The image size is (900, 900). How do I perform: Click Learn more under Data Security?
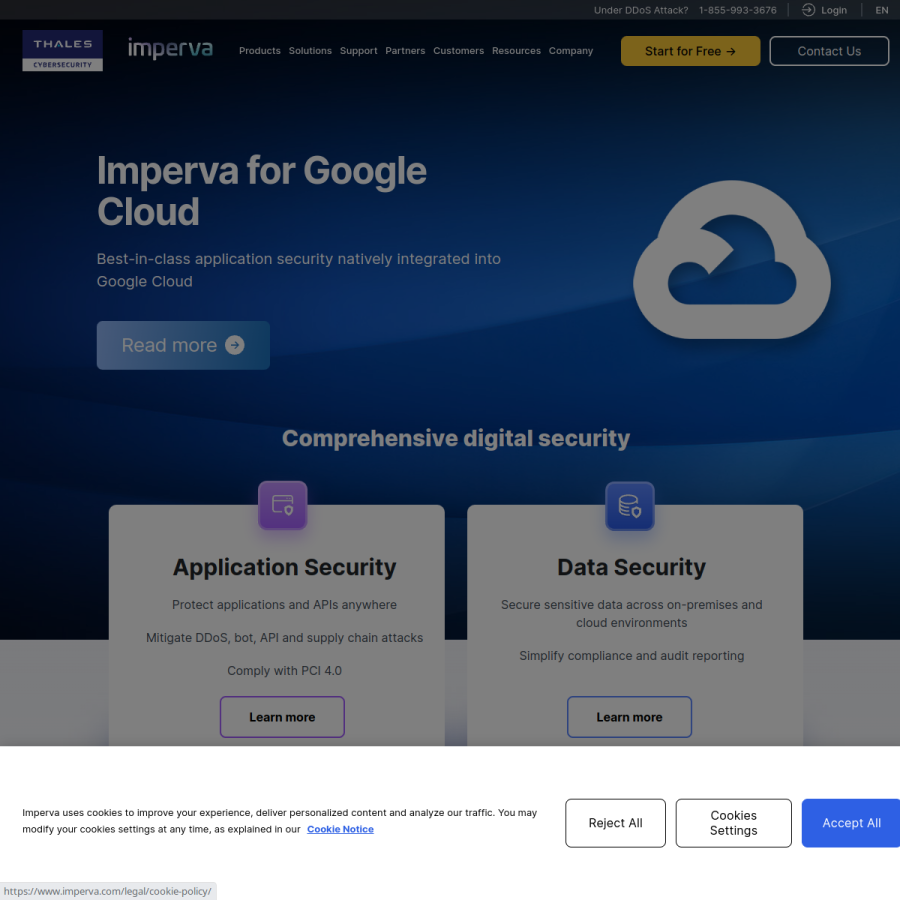630,717
